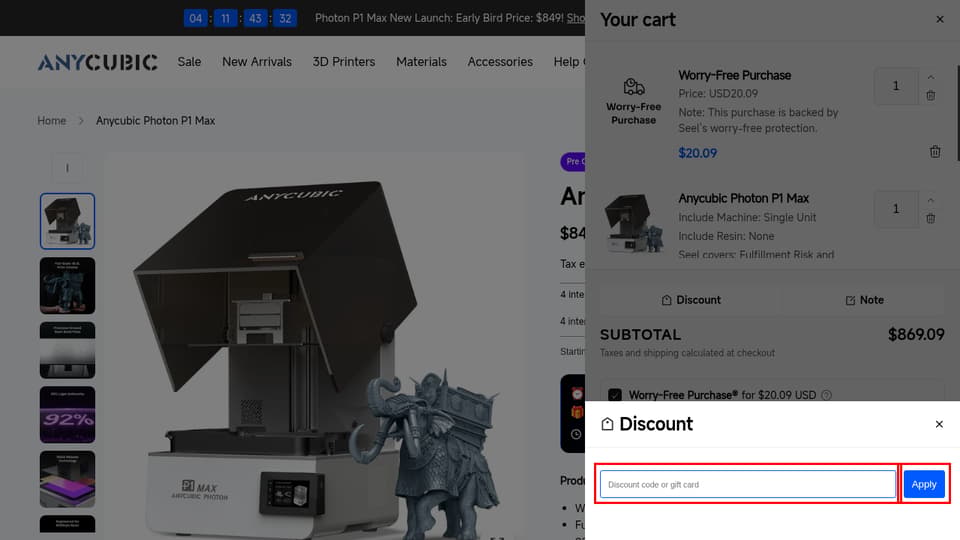
Task: Open the Note tab in cart
Action: pos(864,300)
